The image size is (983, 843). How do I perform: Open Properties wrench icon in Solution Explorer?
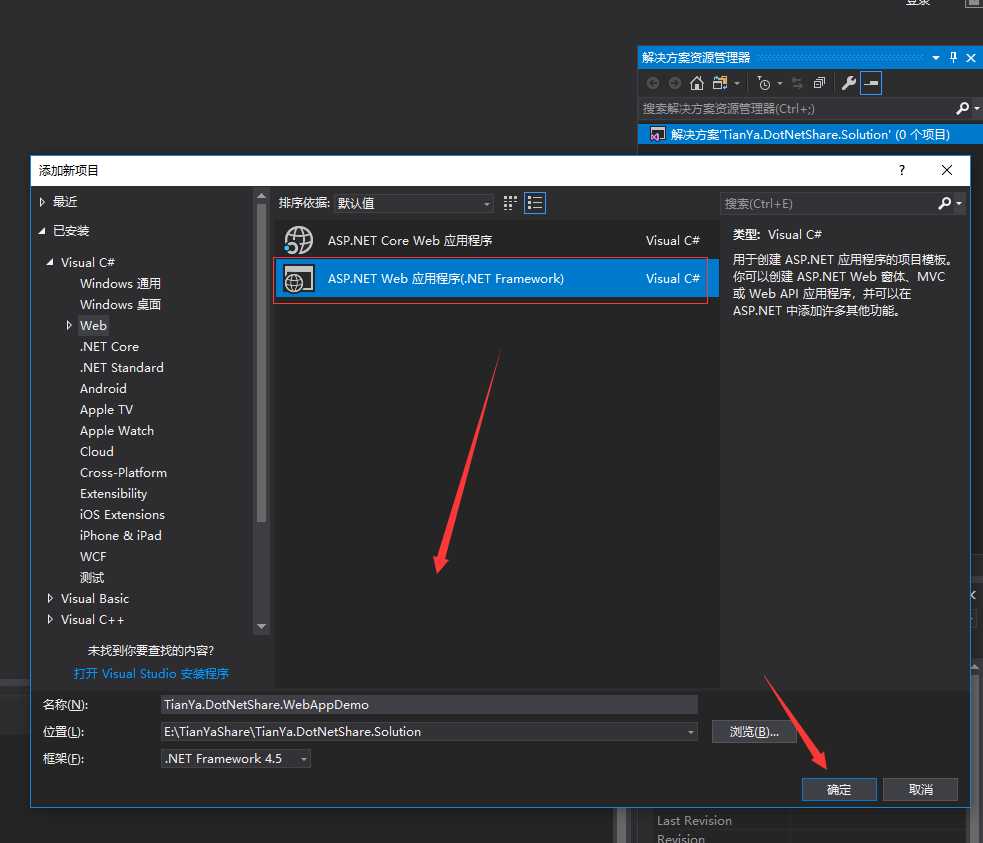(849, 83)
